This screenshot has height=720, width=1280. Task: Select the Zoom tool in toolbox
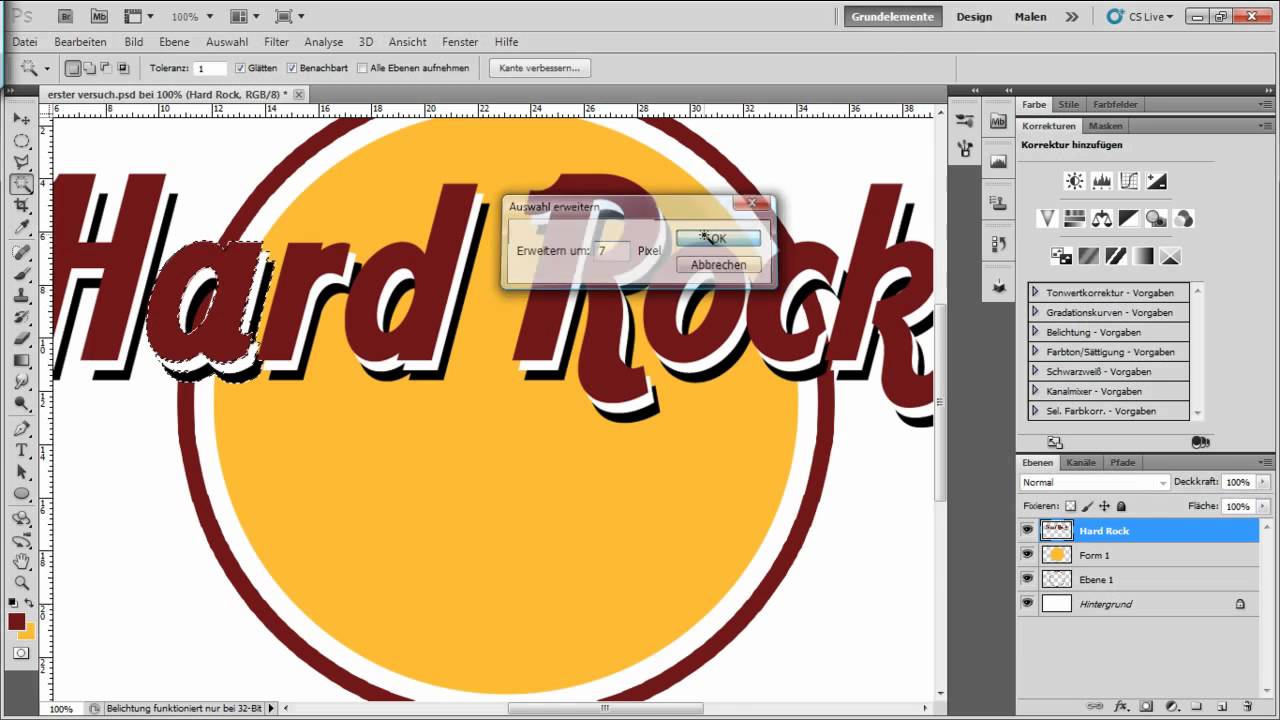point(21,584)
